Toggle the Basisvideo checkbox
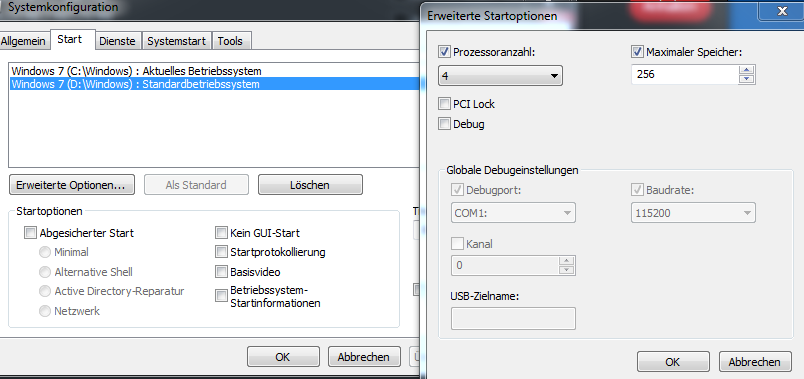Image resolution: width=804 pixels, height=379 pixels. 221,272
